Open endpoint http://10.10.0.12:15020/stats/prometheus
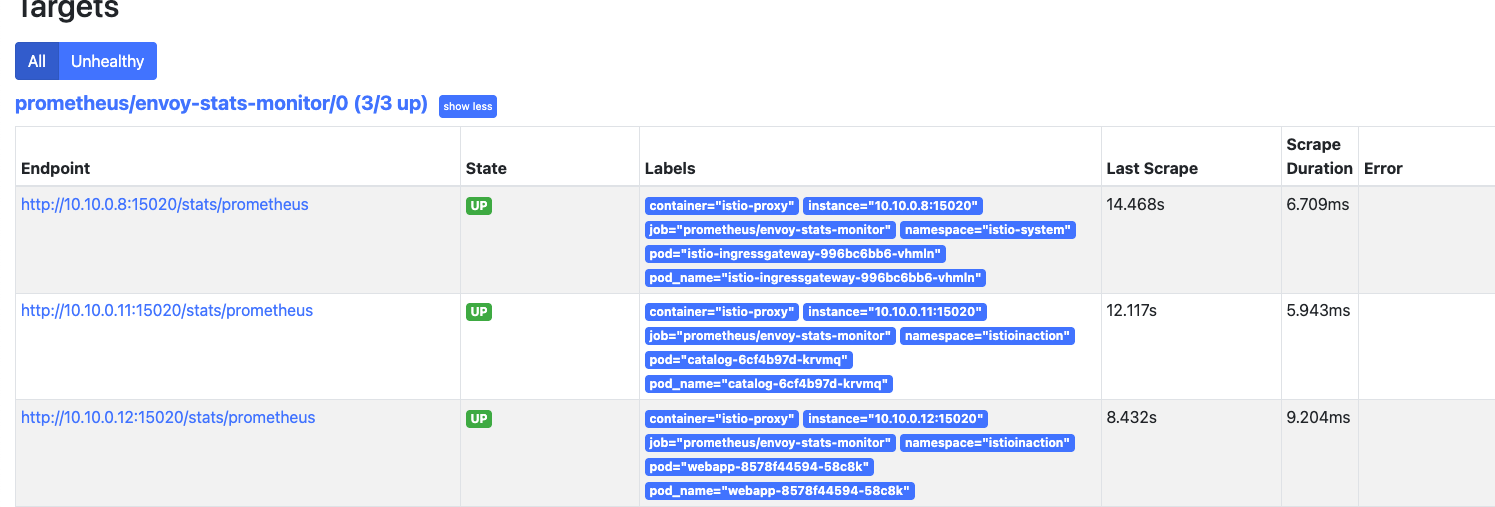This screenshot has width=1495, height=507. 168,418
